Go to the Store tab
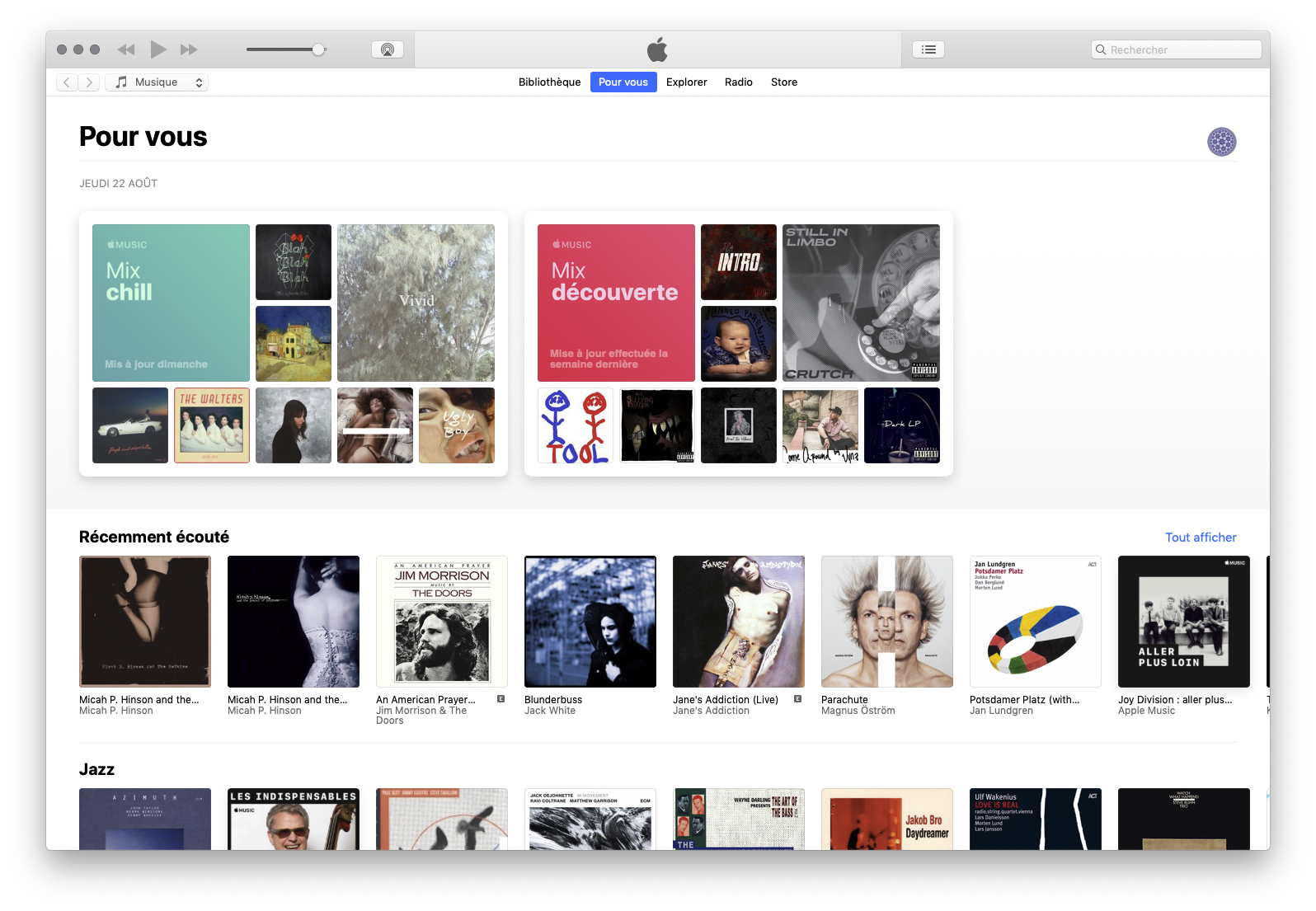Viewport: 1316px width, 911px height. (783, 82)
